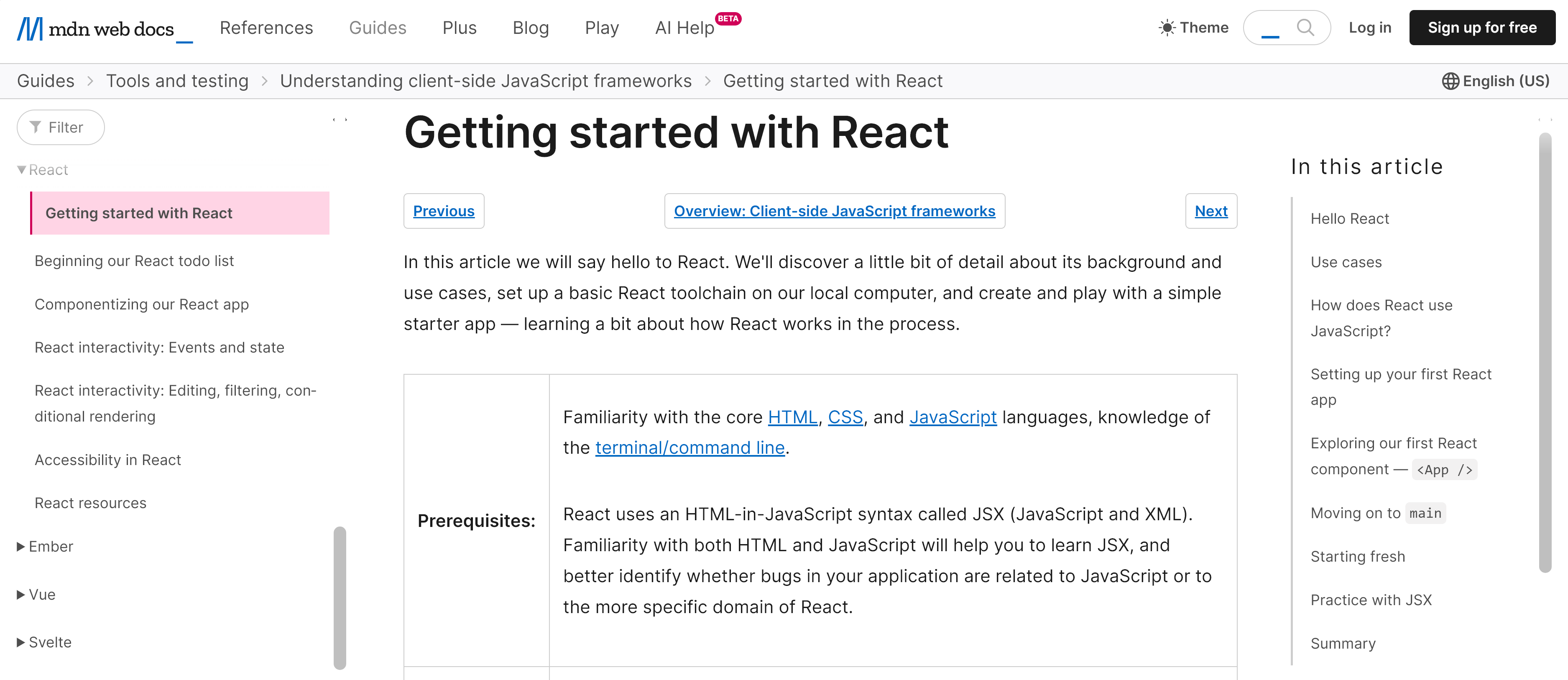1568x680 pixels.
Task: Collapse the React sidebar section
Action: (x=42, y=170)
